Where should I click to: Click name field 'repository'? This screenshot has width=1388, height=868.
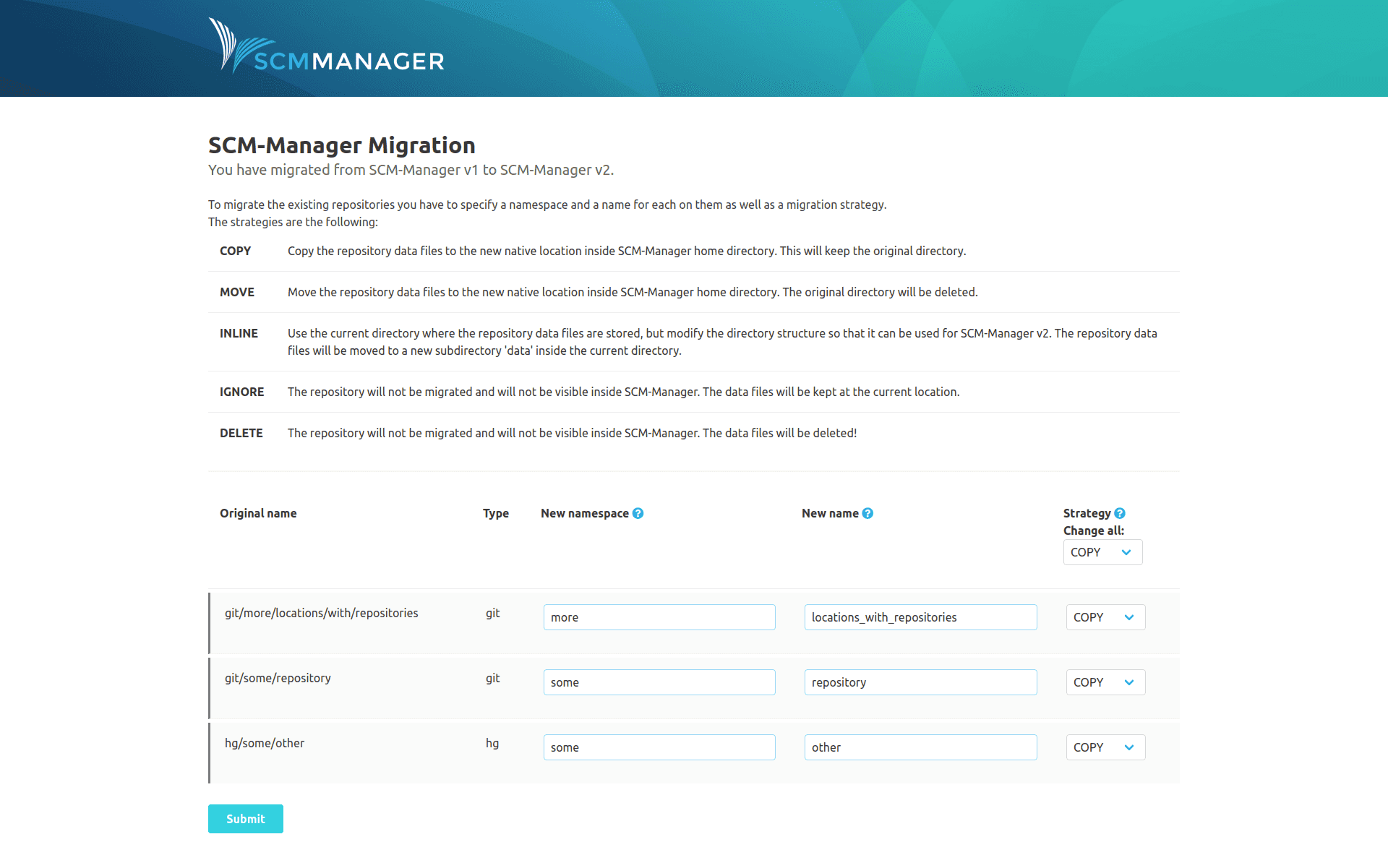pos(920,682)
